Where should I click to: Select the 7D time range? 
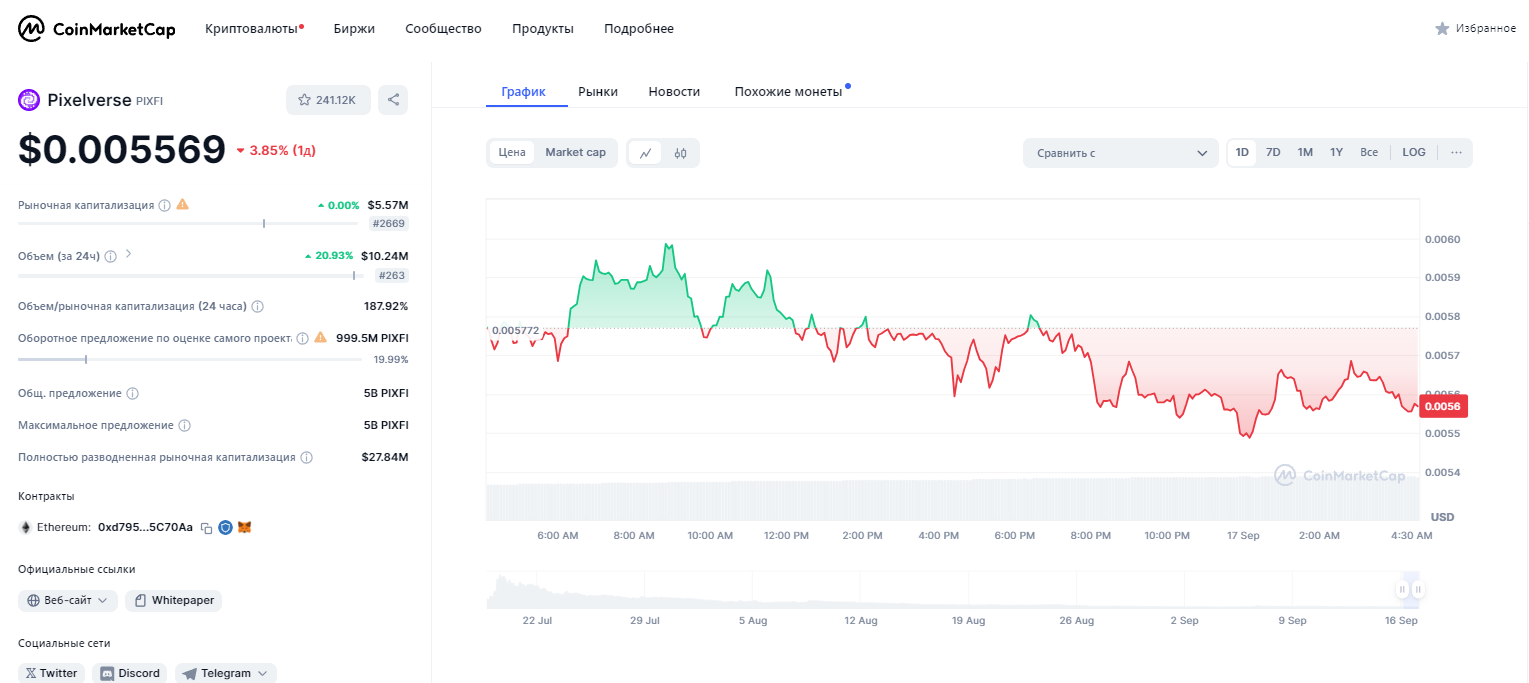coord(1273,153)
